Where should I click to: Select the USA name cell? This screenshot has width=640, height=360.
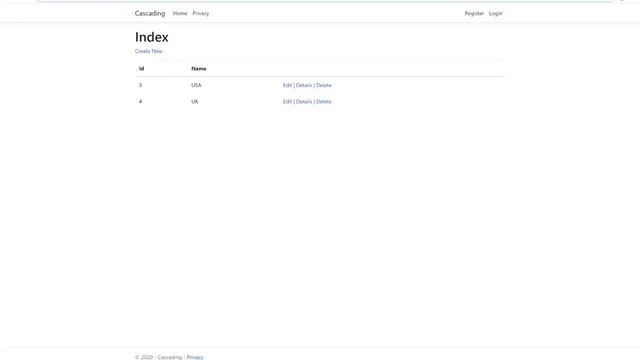click(x=196, y=85)
